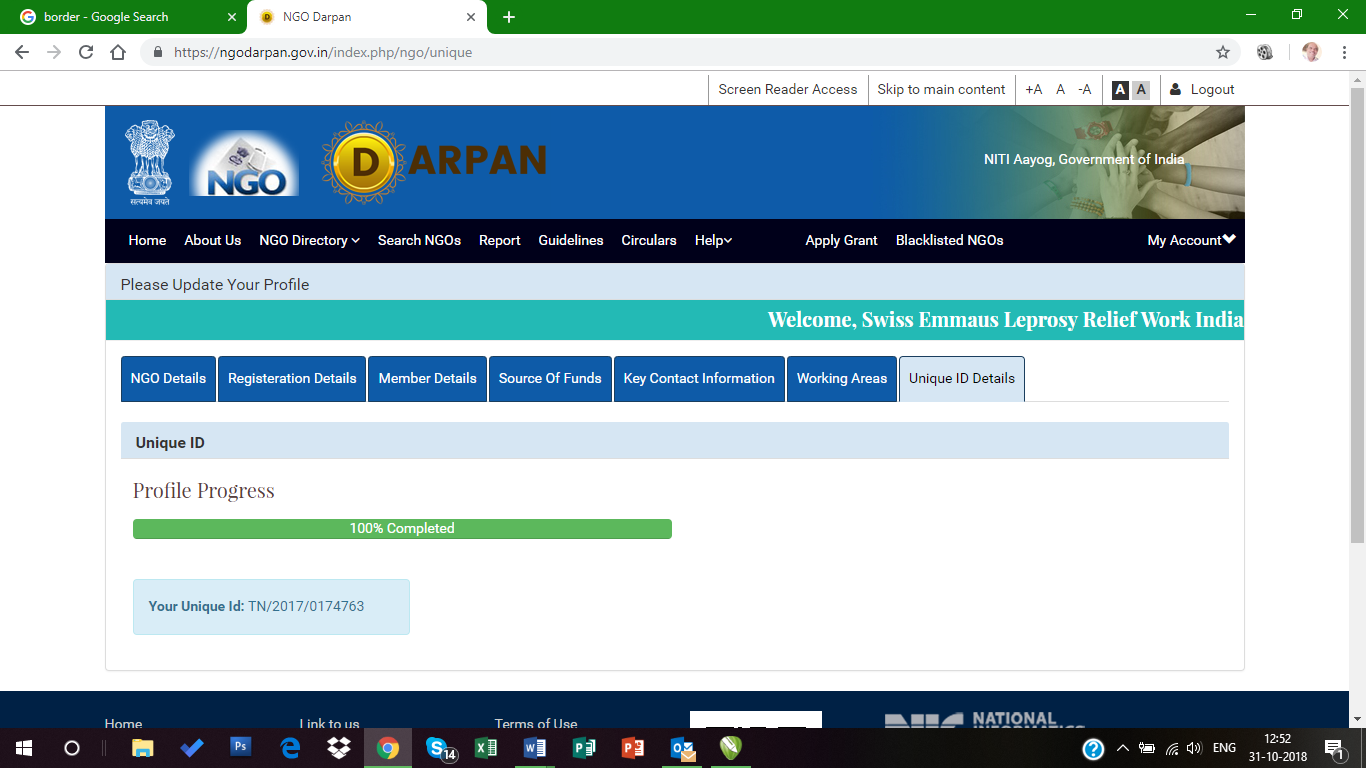Viewport: 1366px width, 768px height.
Task: Open the browser home page icon
Action: (118, 52)
